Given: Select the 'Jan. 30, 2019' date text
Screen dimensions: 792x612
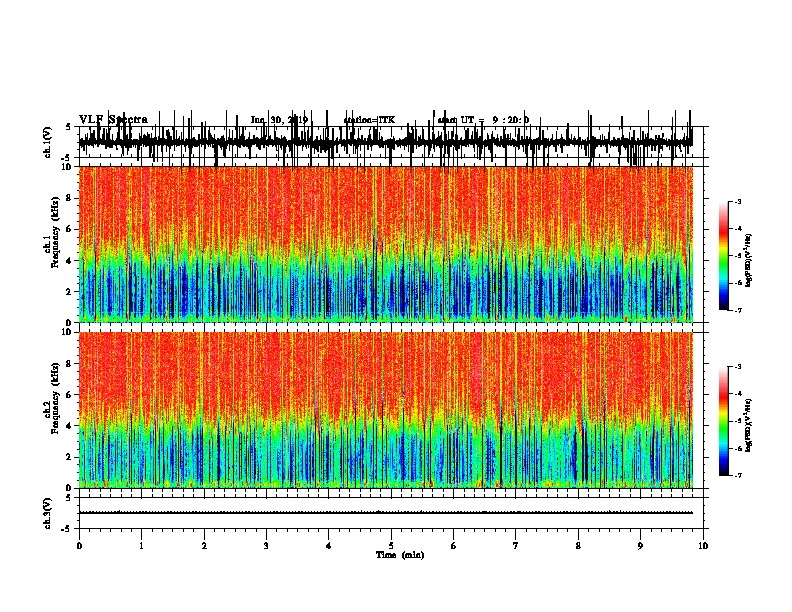Looking at the screenshot, I should click(x=279, y=120).
